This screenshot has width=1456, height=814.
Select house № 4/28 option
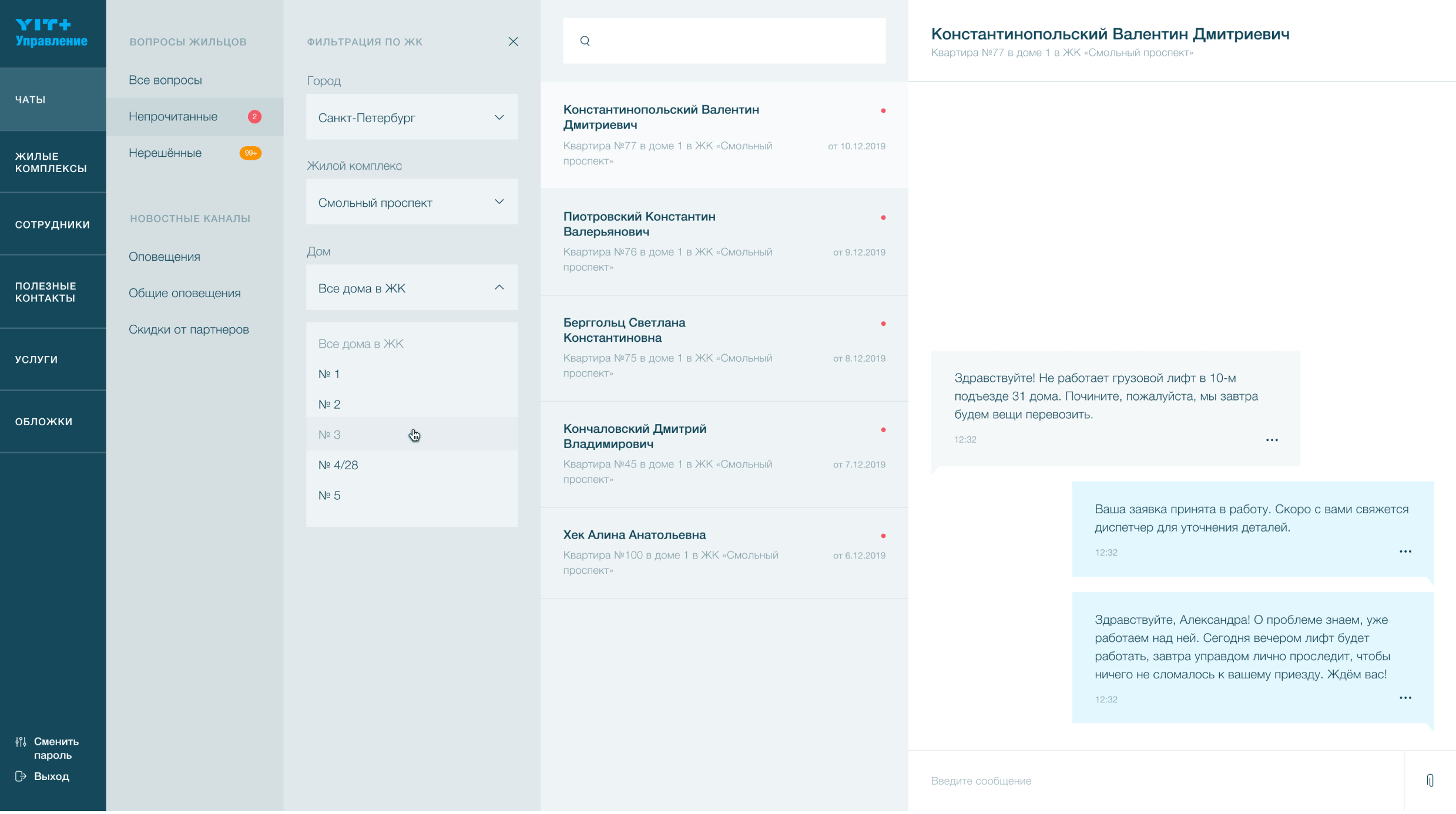coord(338,465)
